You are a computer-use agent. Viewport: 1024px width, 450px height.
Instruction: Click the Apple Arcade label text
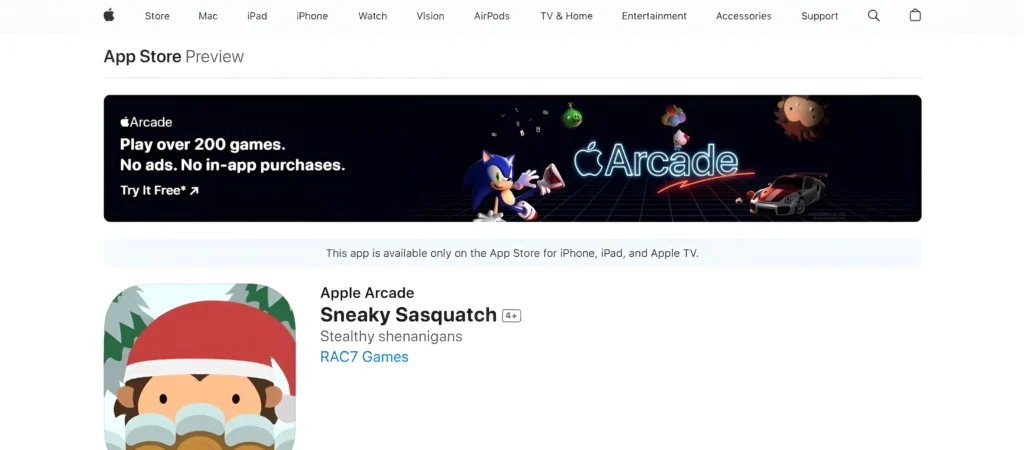(x=367, y=293)
